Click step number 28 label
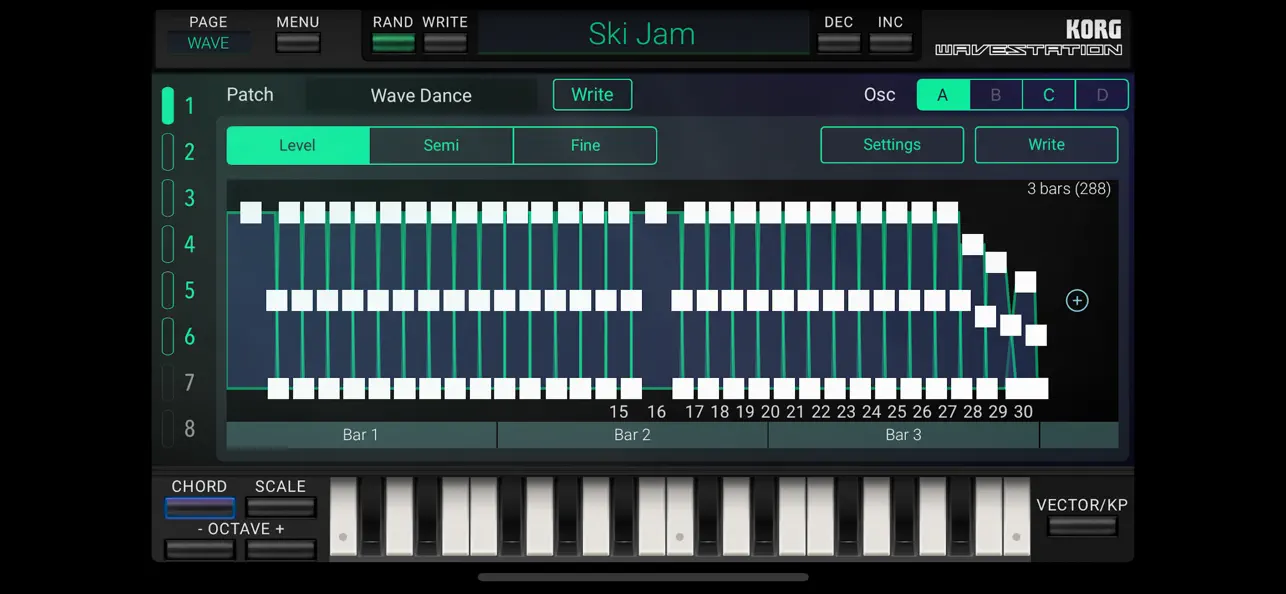The height and width of the screenshot is (594, 1286). point(973,412)
